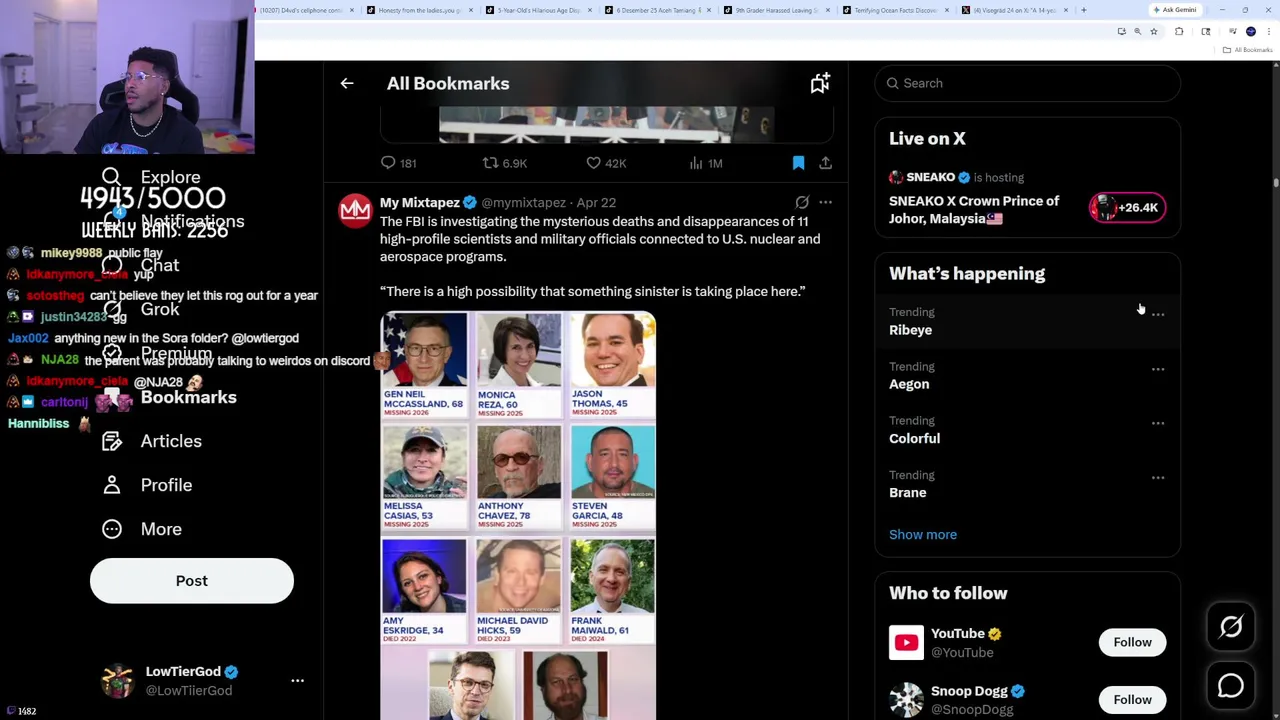Go back using the arrow beside All Bookmarks

(x=347, y=84)
